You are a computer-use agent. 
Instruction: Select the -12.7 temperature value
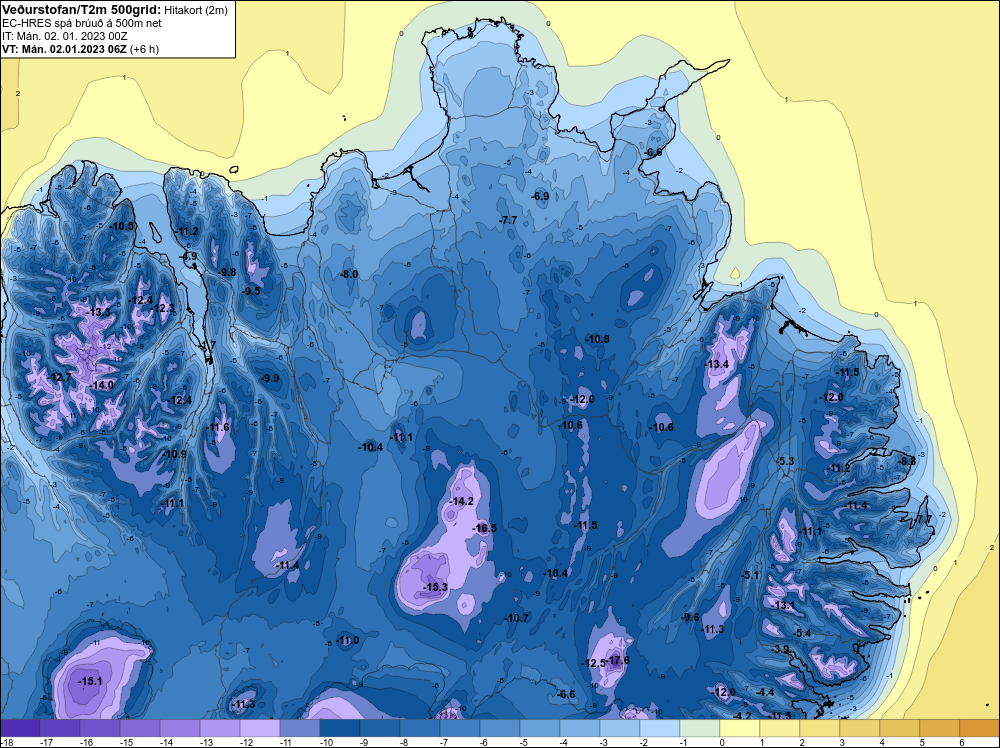point(60,377)
